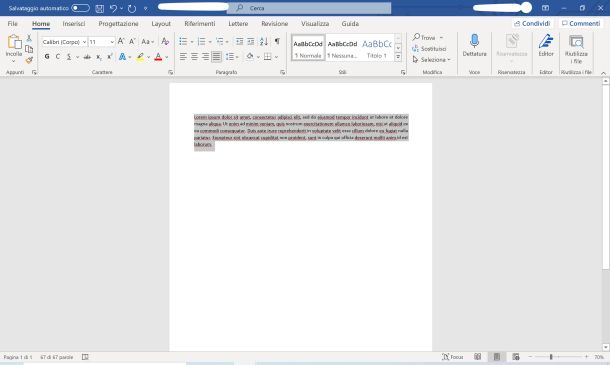Screen dimensions: 610x365
Task: Toggle bold (G) formatting
Action: [x=47, y=57]
